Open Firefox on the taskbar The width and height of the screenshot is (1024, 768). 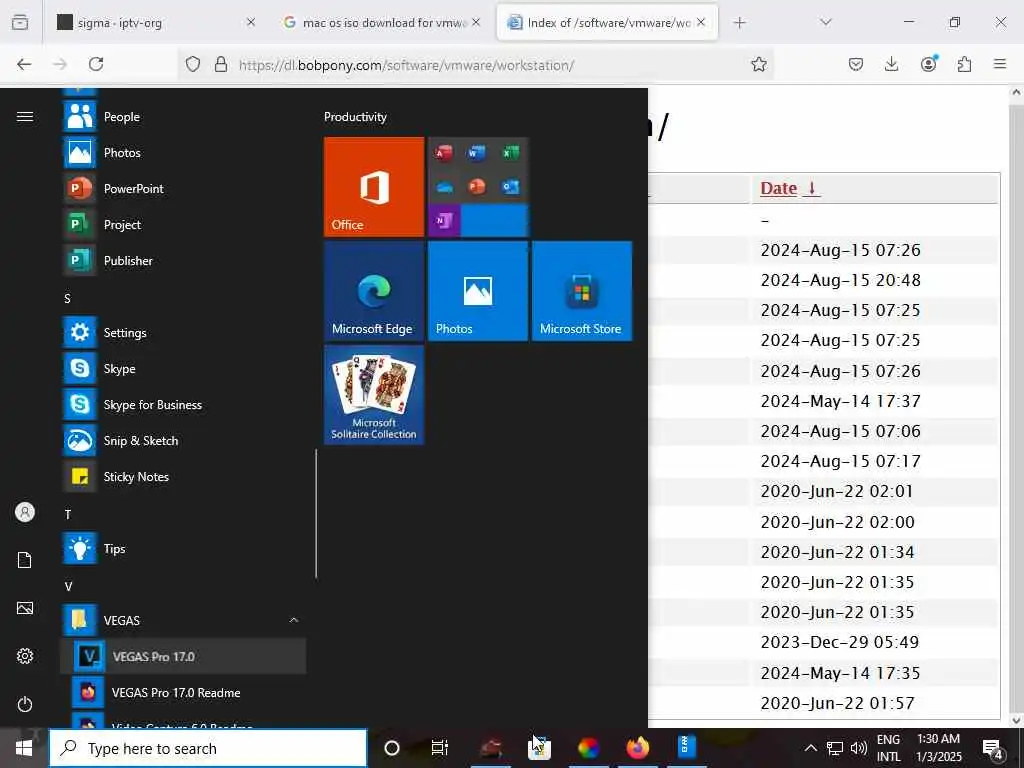coord(637,747)
